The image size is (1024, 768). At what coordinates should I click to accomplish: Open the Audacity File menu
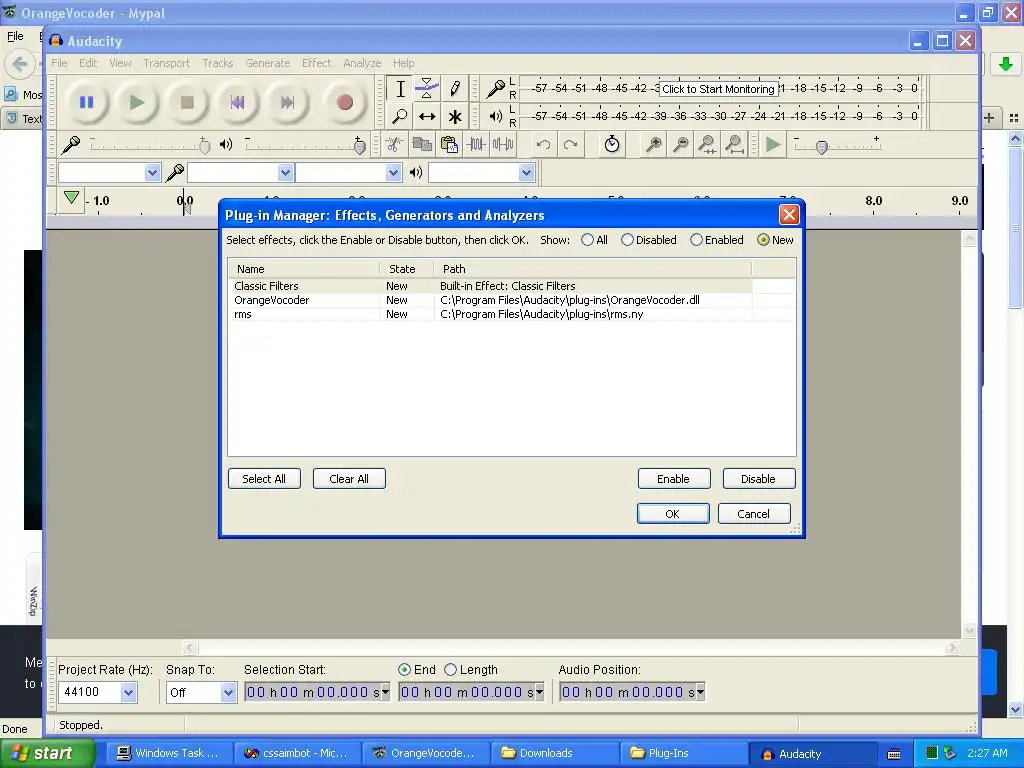point(59,63)
